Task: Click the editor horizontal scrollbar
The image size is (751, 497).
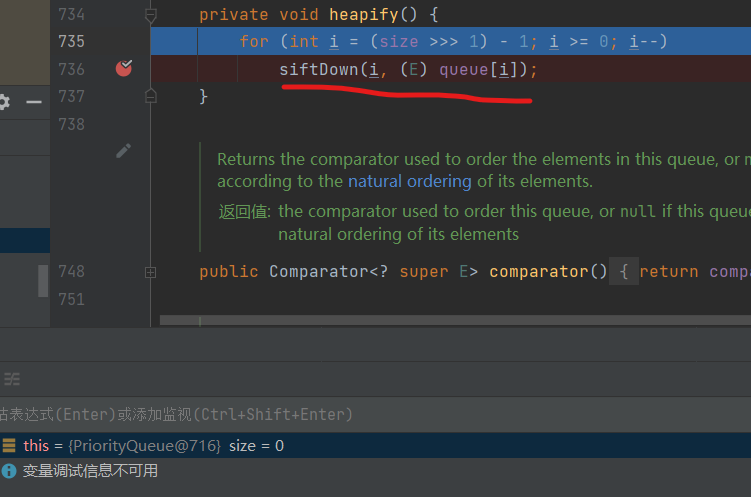Action: click(450, 320)
